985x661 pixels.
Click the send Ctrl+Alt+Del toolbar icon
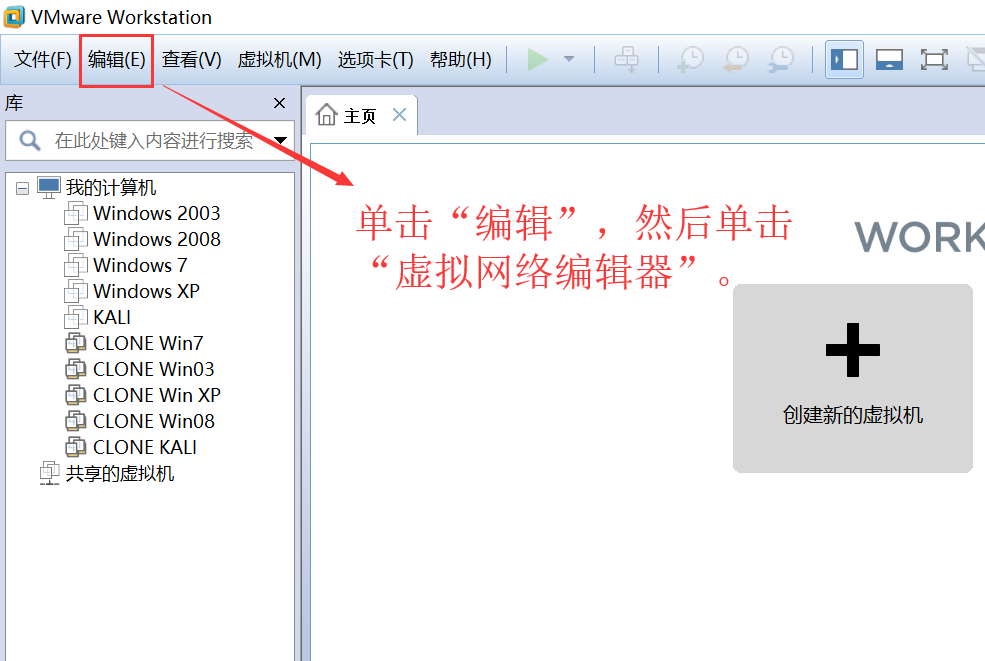click(626, 60)
